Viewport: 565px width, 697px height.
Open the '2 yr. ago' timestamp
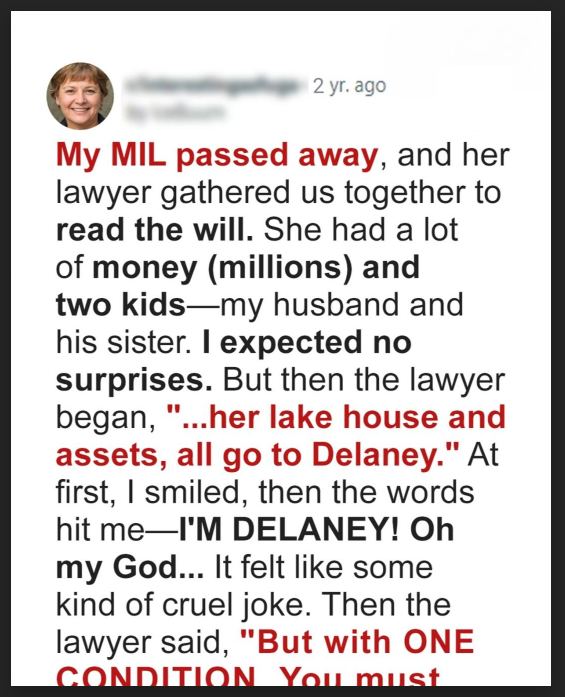coord(349,86)
